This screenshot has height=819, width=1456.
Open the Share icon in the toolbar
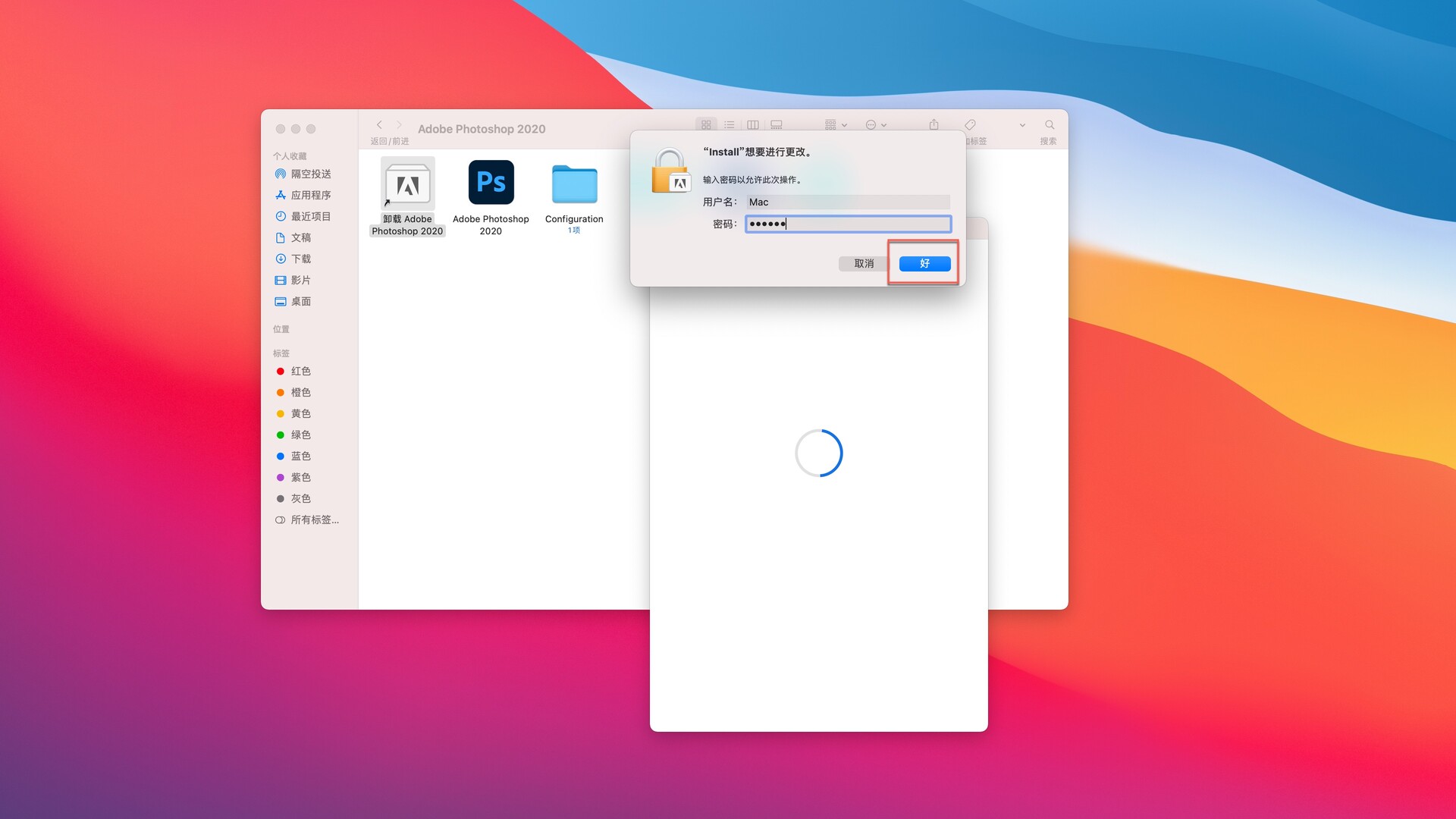tap(934, 124)
